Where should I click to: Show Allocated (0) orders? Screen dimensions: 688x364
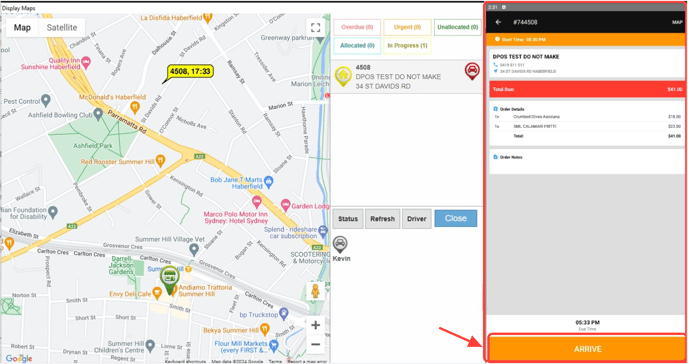pyautogui.click(x=357, y=46)
